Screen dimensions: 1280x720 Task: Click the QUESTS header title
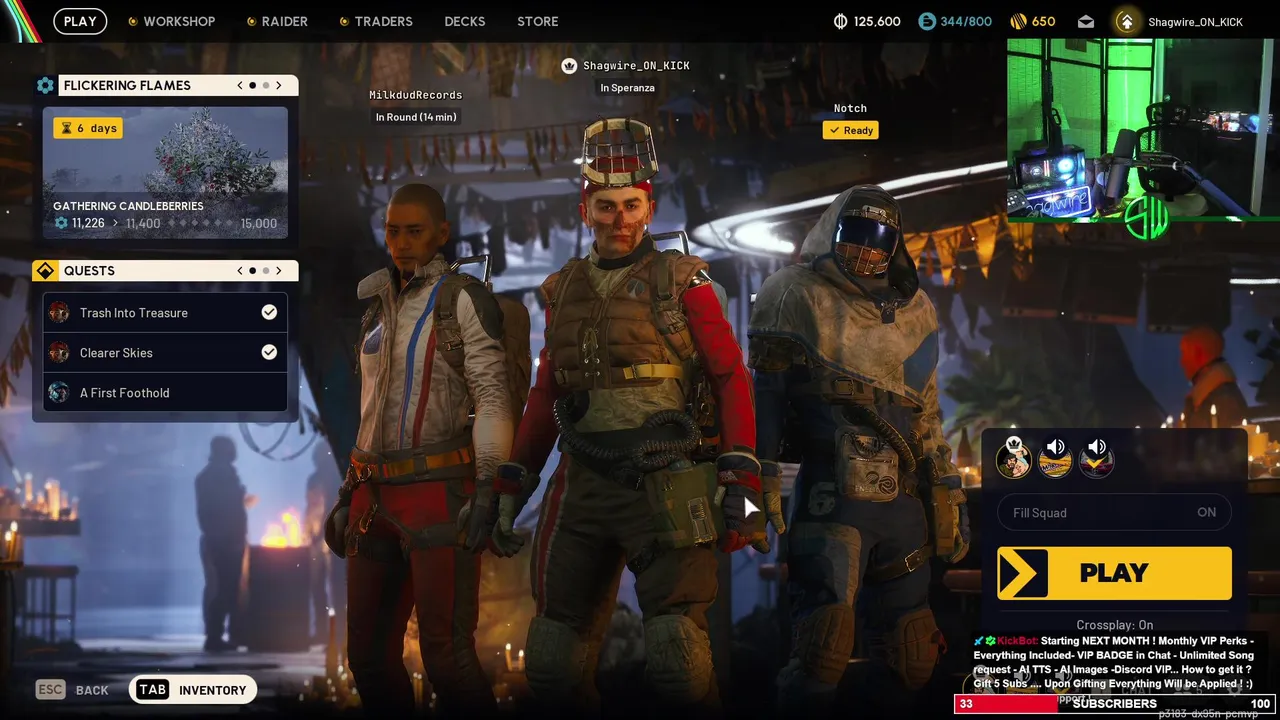[x=89, y=271]
